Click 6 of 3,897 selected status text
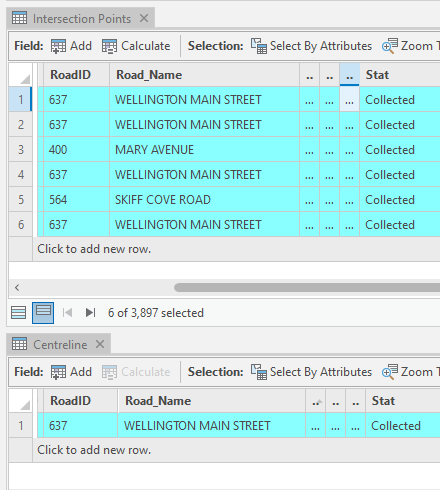This screenshot has height=490, width=440. [x=156, y=313]
